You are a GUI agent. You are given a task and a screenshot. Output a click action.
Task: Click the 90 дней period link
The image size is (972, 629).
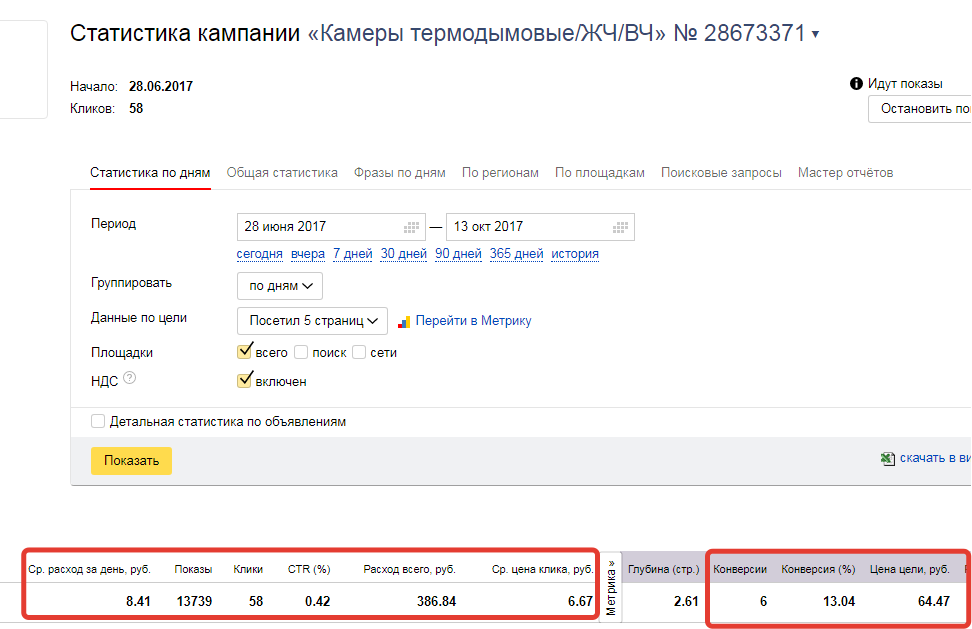coord(458,254)
